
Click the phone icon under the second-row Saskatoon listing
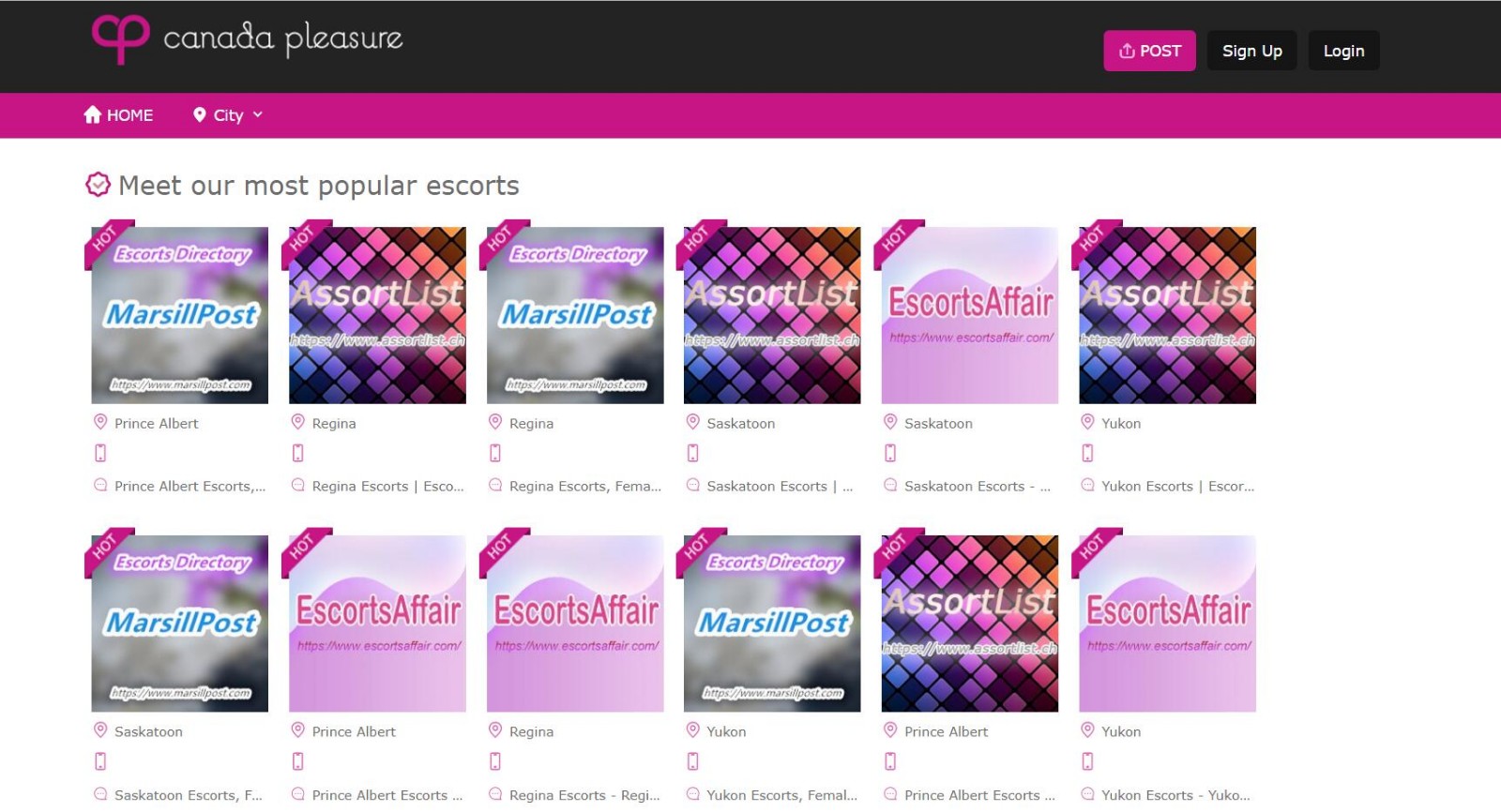click(100, 761)
